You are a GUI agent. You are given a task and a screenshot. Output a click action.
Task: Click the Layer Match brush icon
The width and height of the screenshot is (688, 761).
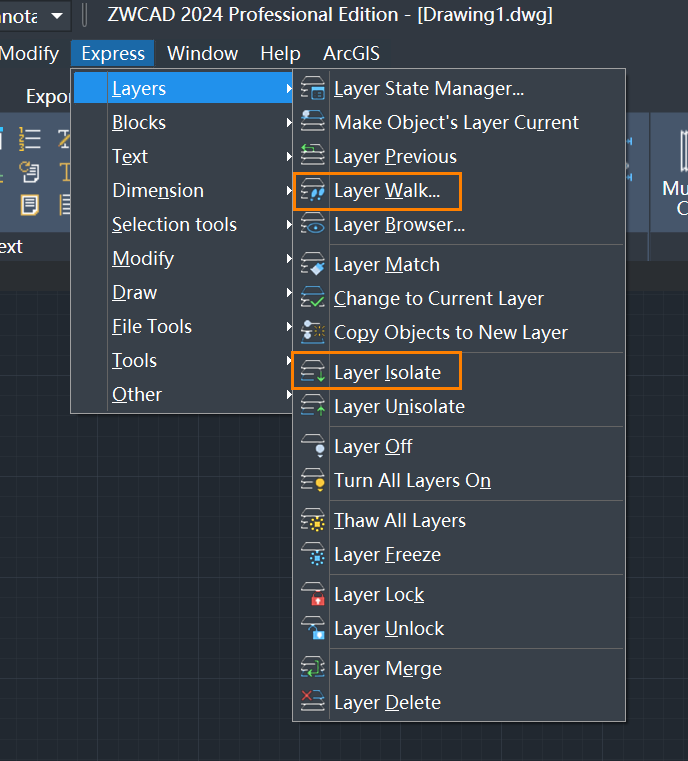tap(312, 265)
